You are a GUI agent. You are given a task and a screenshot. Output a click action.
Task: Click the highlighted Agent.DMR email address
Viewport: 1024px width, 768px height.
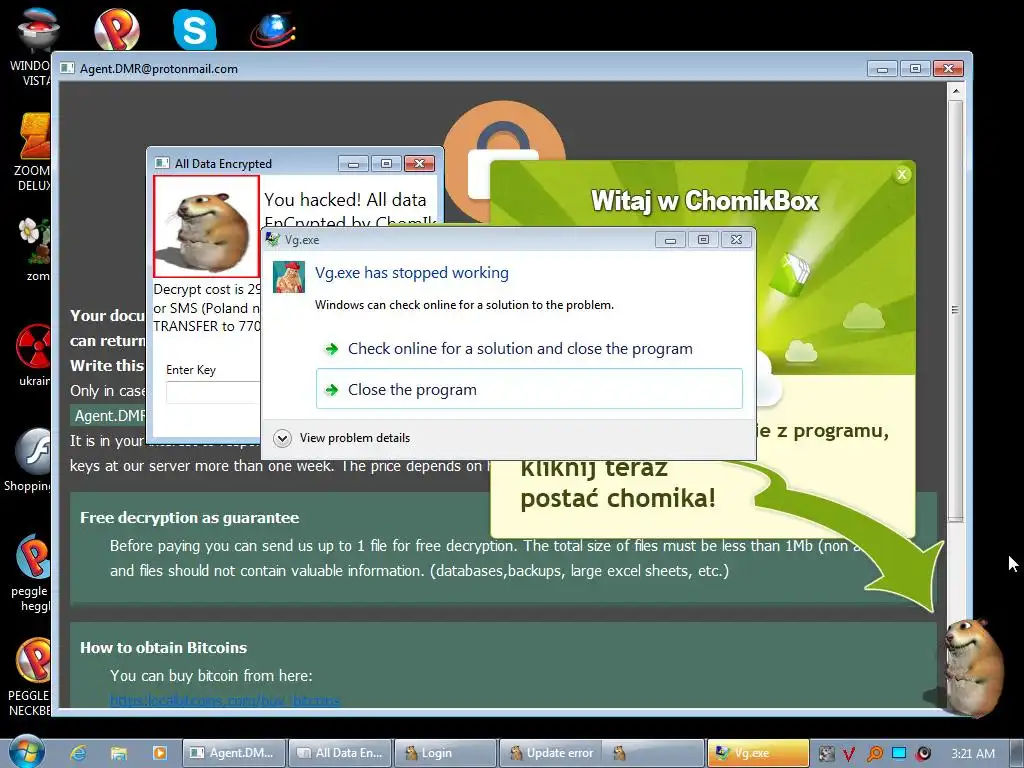108,415
